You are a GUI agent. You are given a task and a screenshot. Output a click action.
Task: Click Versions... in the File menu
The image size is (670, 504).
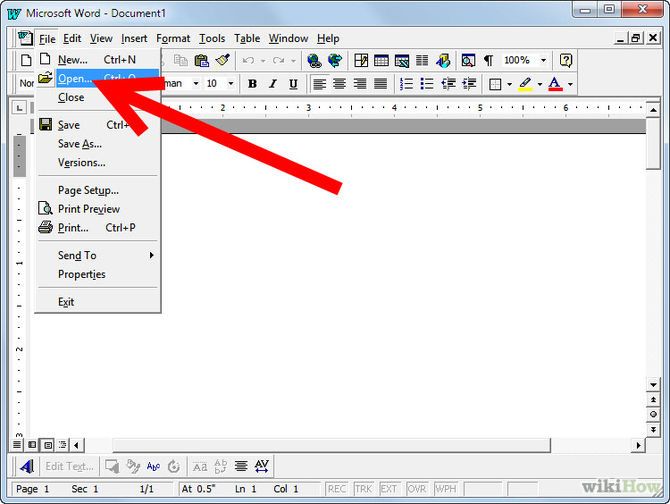[x=98, y=163]
